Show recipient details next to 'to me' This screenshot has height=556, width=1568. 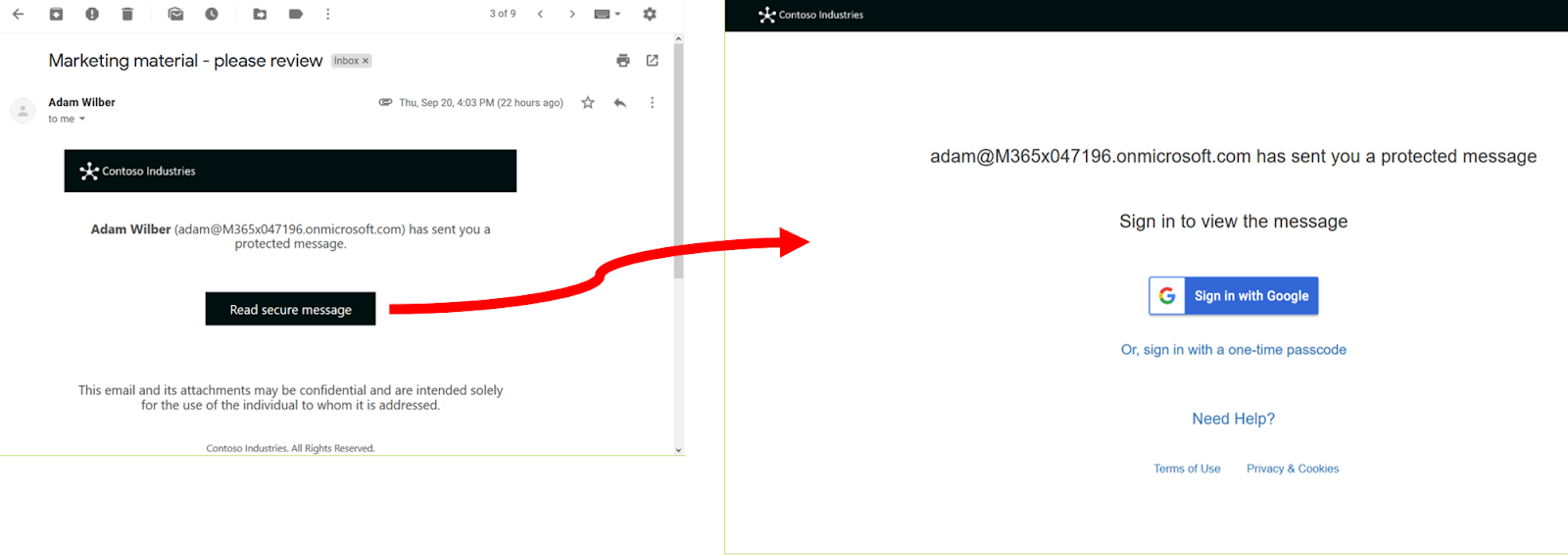pyautogui.click(x=82, y=120)
